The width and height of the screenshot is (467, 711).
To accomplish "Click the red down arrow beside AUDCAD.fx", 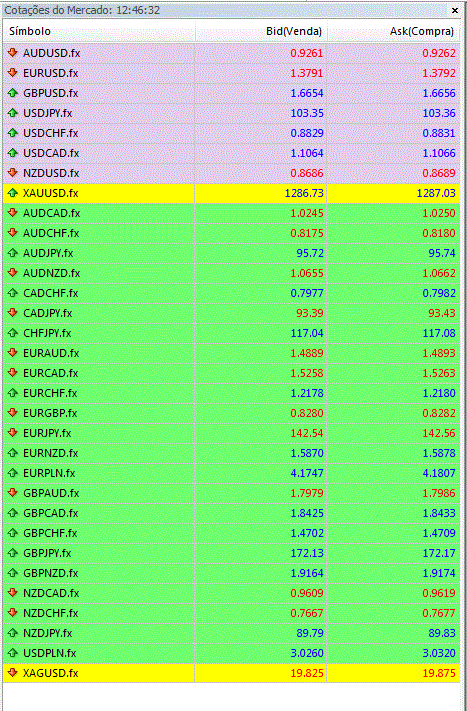I will pos(13,213).
